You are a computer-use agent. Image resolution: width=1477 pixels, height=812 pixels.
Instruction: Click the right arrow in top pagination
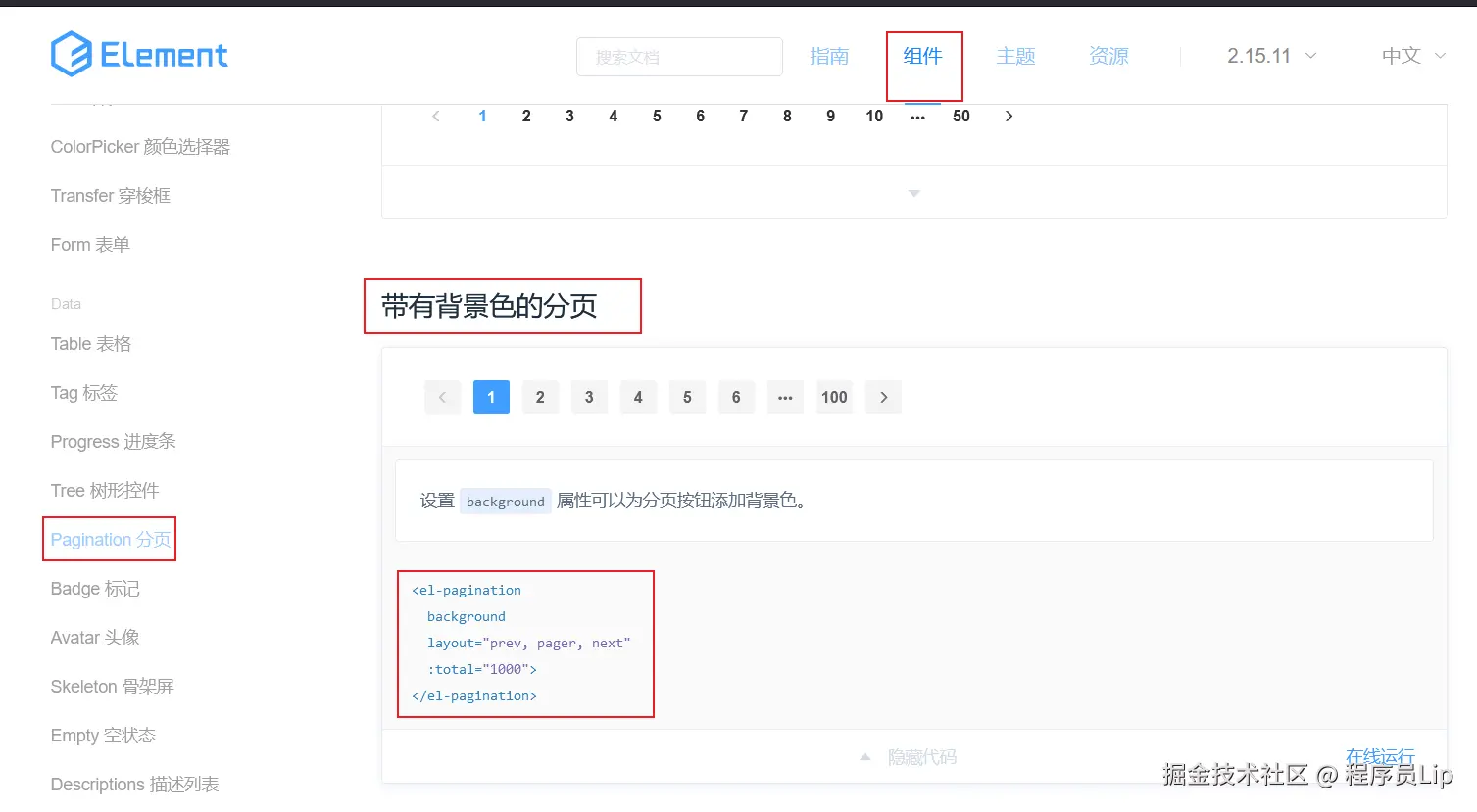click(1009, 116)
